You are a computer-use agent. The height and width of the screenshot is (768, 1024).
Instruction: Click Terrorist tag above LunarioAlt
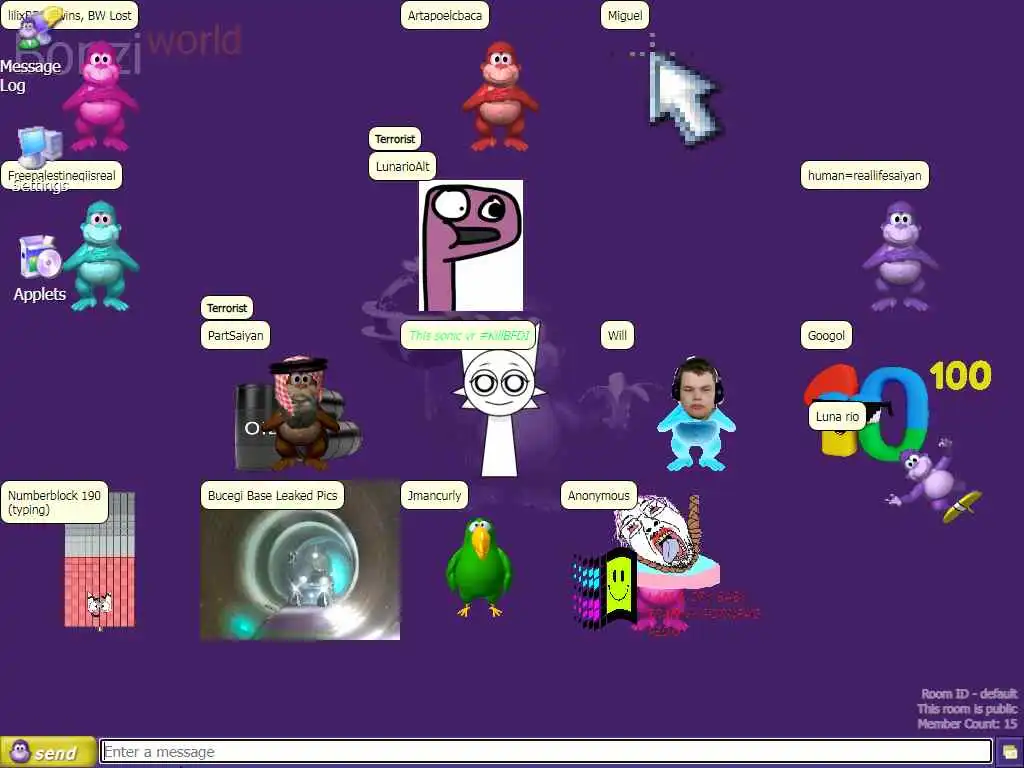pyautogui.click(x=395, y=139)
